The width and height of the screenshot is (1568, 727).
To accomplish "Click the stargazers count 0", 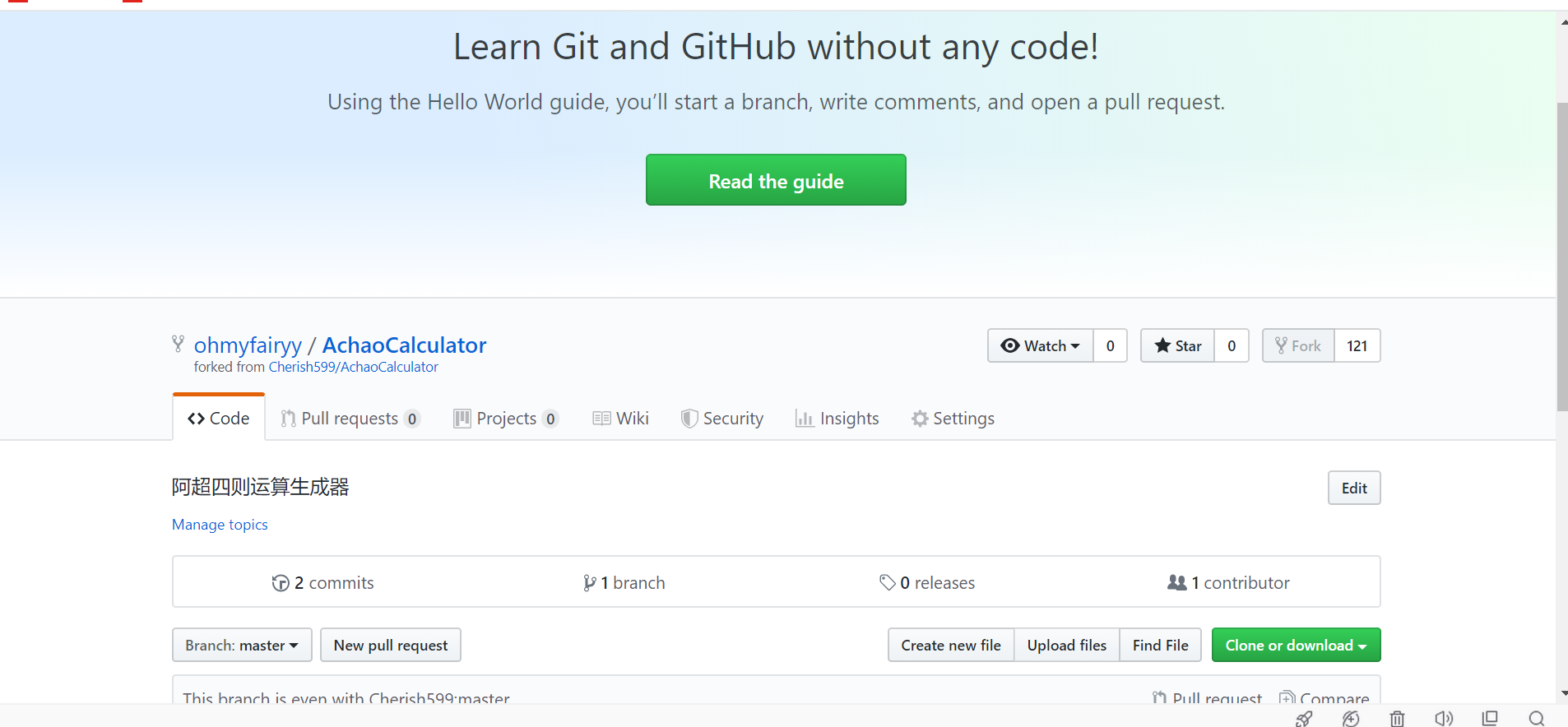I will tap(1232, 345).
